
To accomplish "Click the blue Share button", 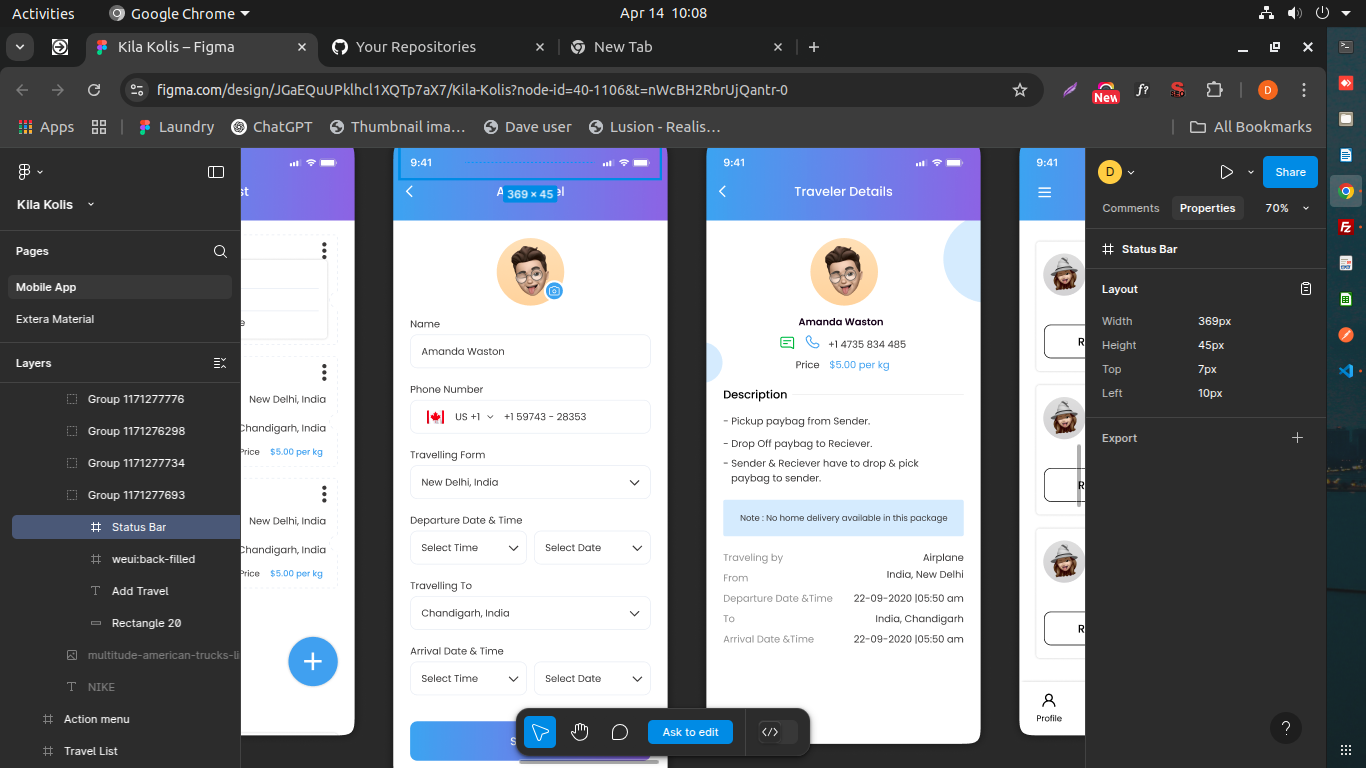I will [x=1290, y=172].
